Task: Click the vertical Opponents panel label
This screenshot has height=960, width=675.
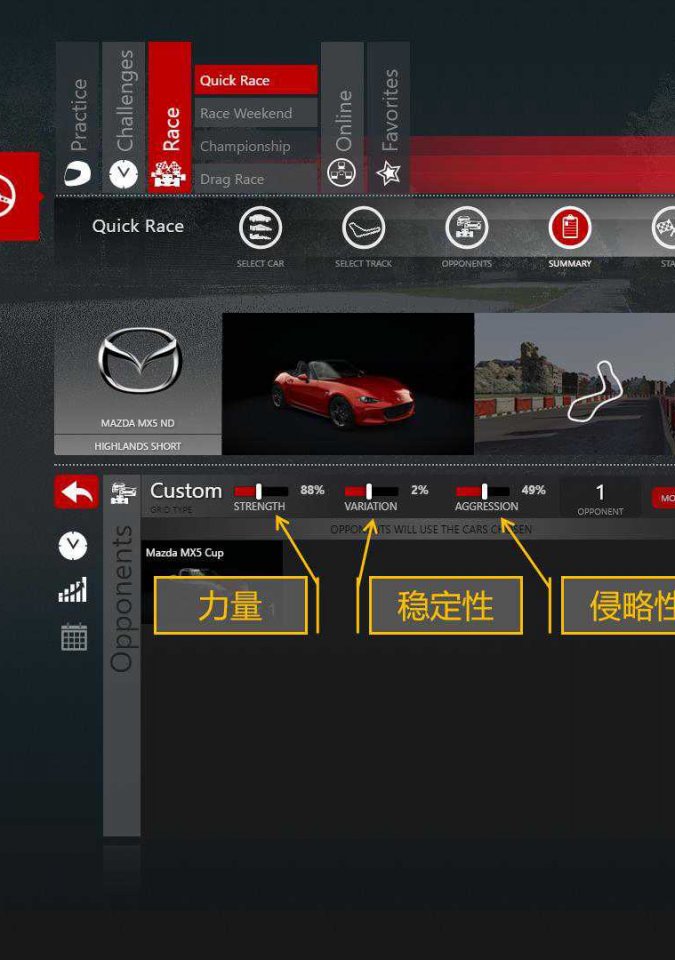Action: pos(121,599)
